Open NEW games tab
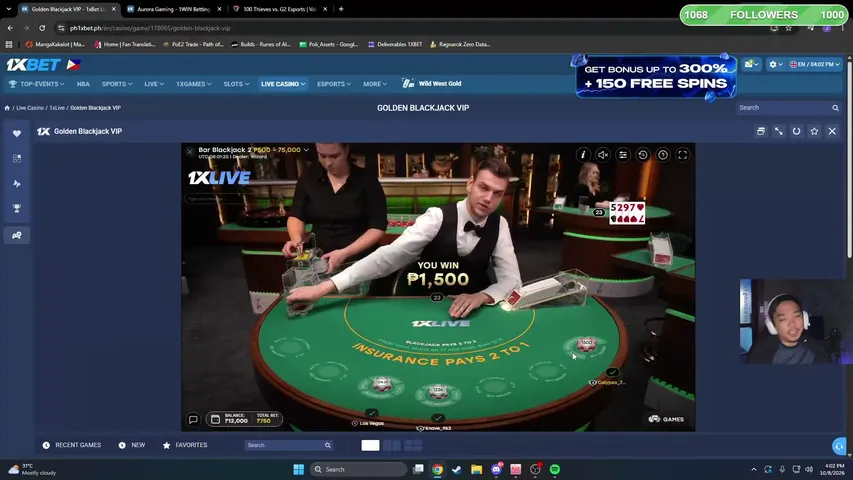The image size is (853, 480). (x=132, y=445)
